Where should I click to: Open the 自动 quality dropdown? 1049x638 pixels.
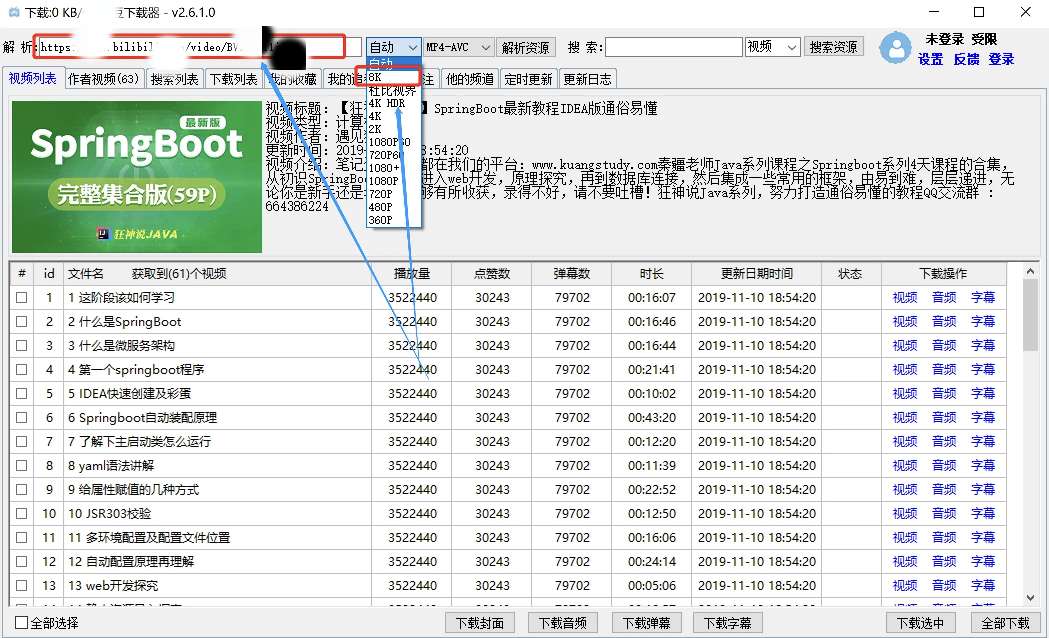tap(393, 47)
